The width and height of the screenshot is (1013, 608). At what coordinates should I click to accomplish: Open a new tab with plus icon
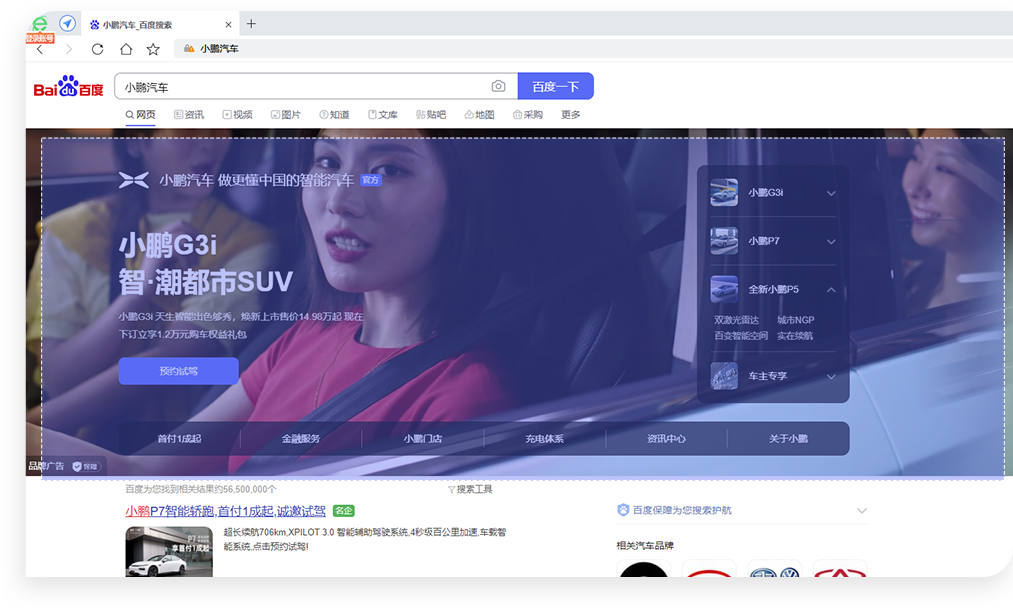(x=251, y=24)
